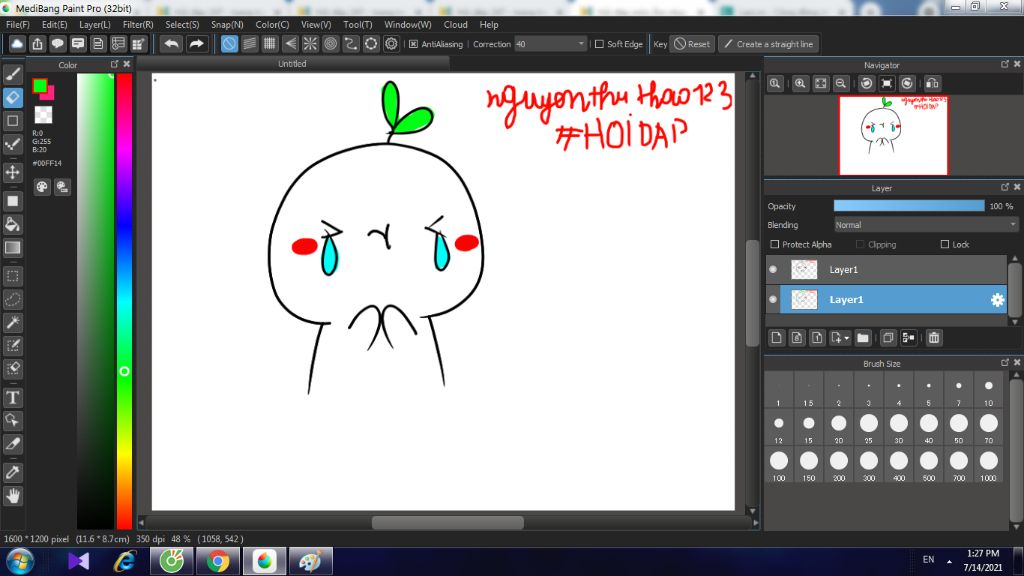This screenshot has height=576, width=1024.
Task: Select the rectangular Select tool
Action: coord(12,276)
